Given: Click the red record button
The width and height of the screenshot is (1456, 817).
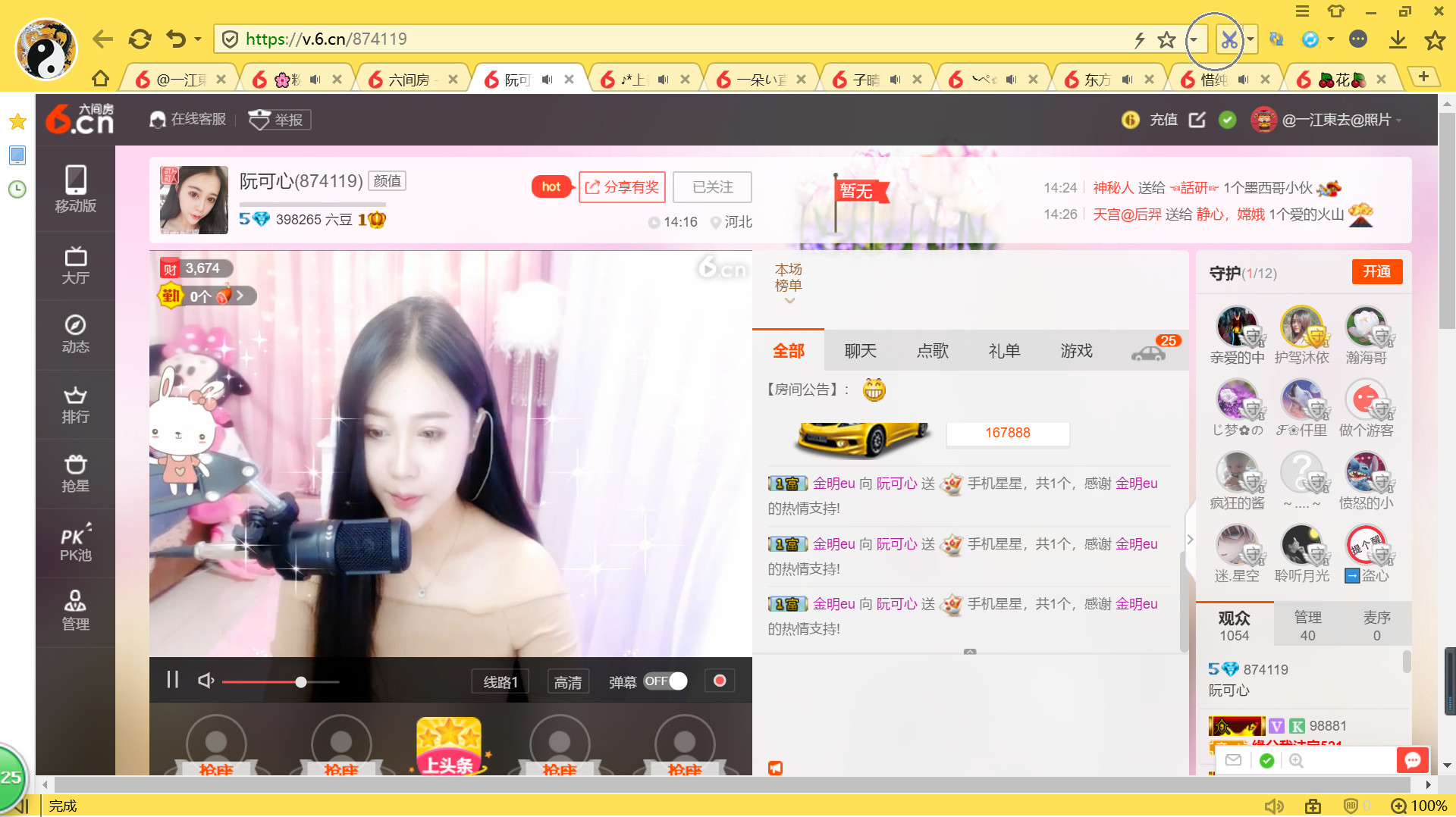Looking at the screenshot, I should tap(720, 681).
